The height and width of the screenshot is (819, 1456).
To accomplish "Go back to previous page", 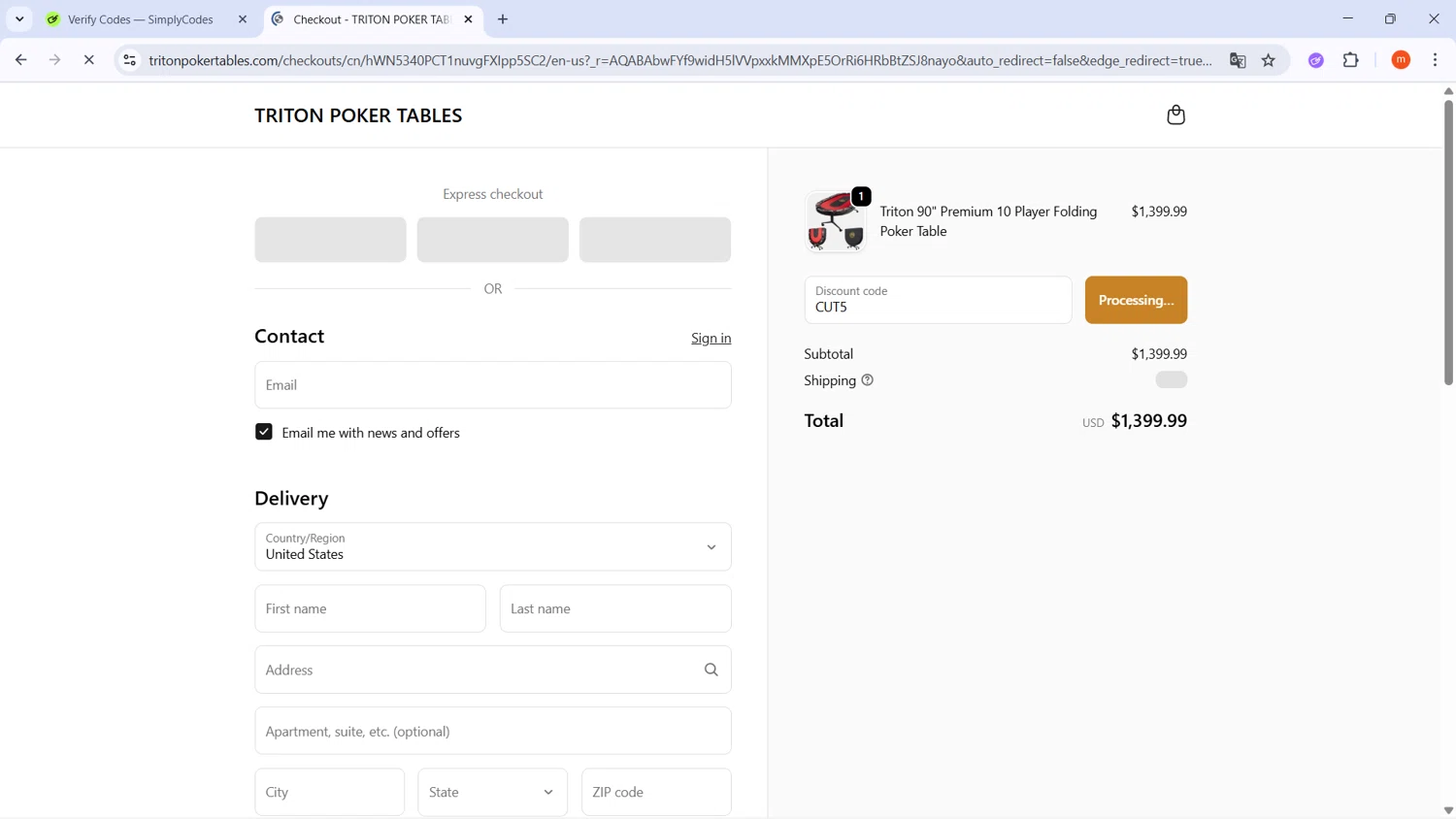I will tap(21, 60).
